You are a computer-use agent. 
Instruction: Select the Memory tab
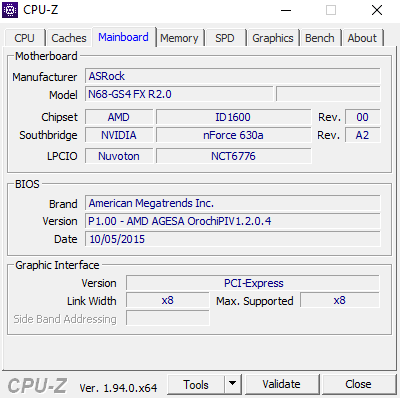179,38
